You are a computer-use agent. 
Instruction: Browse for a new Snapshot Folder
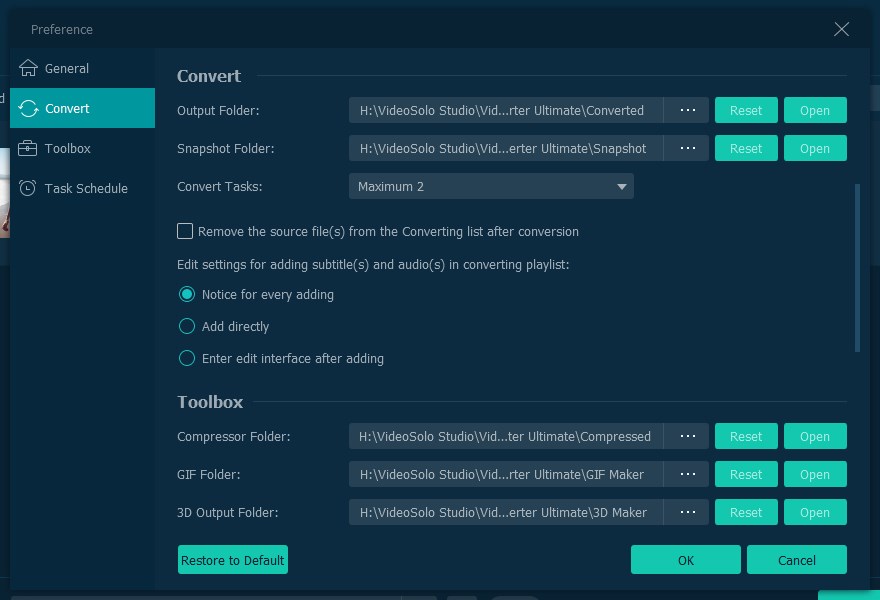coord(686,148)
